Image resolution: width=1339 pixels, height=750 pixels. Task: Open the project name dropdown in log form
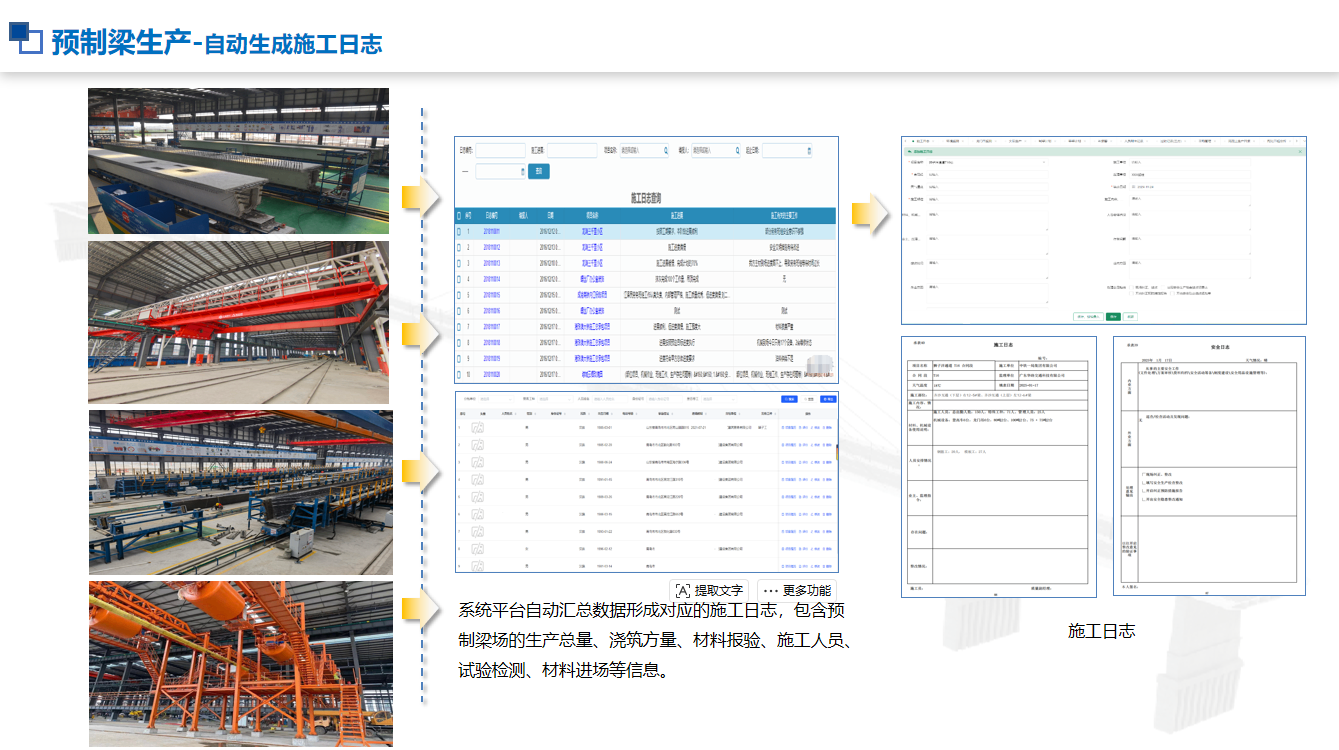pos(987,162)
